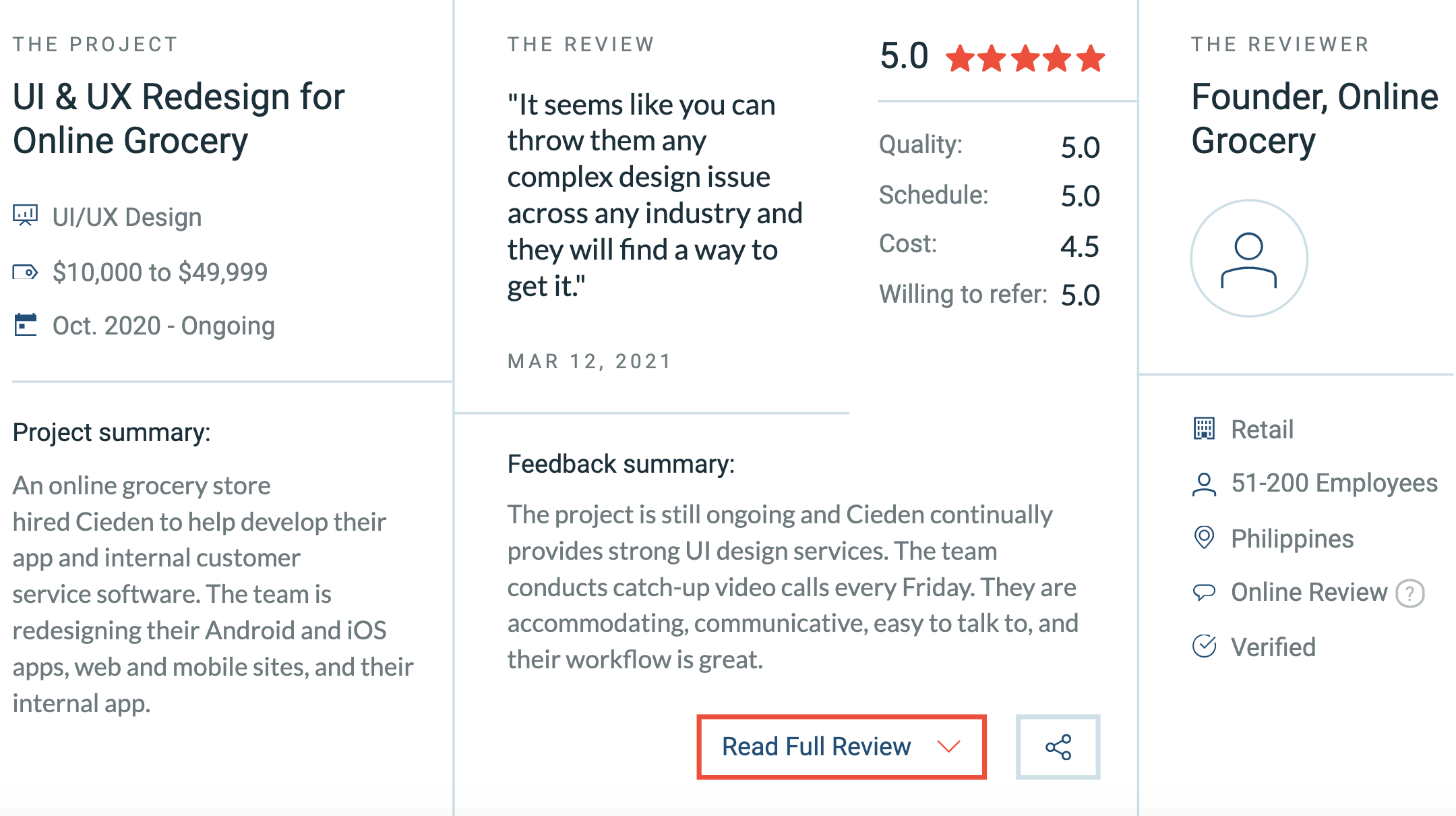The image size is (1456, 816).
Task: Open the Online Review help question mark
Action: (1409, 593)
